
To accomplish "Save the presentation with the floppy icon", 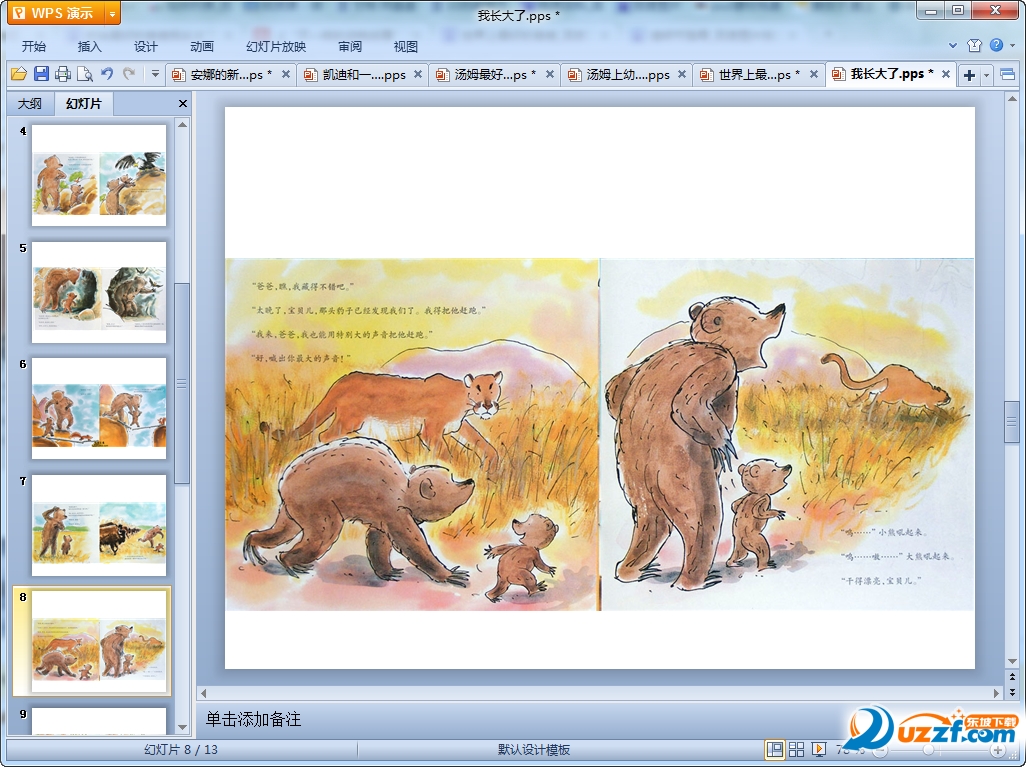I will [41, 74].
